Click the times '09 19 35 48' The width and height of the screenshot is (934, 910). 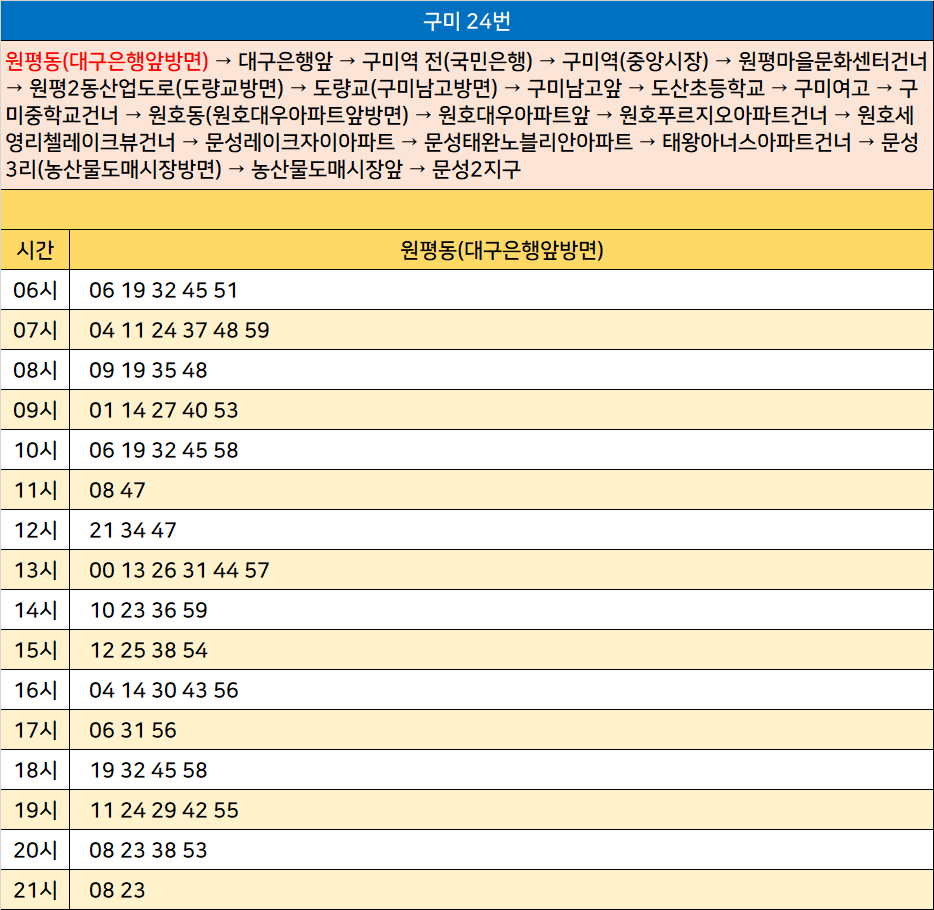pos(148,370)
